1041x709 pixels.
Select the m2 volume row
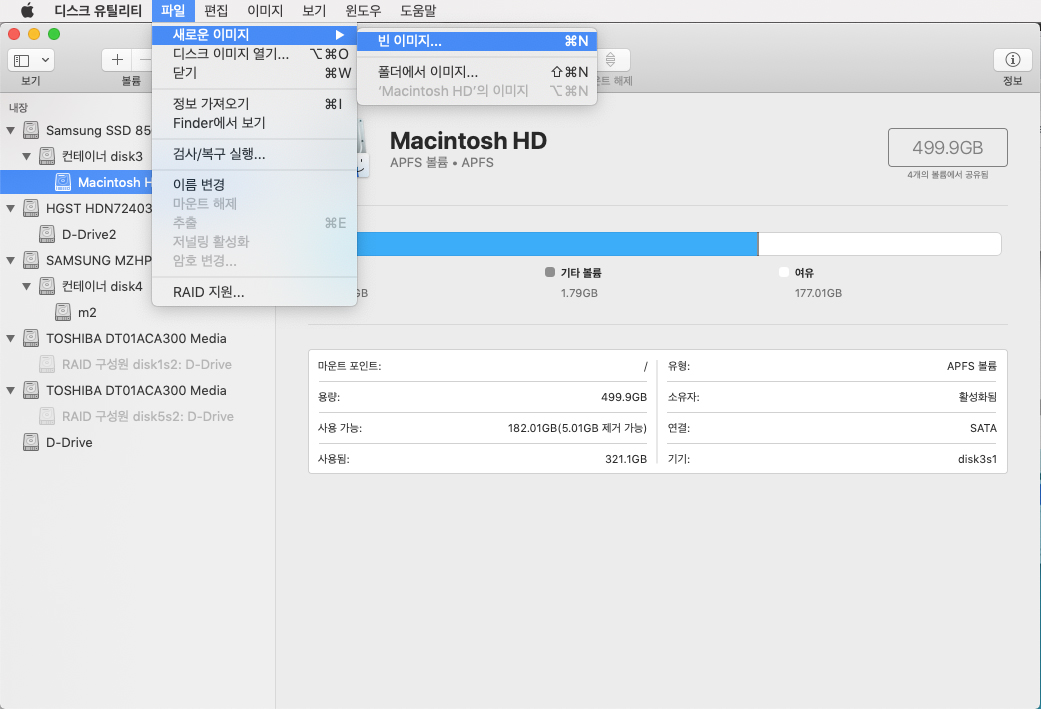coord(137,312)
